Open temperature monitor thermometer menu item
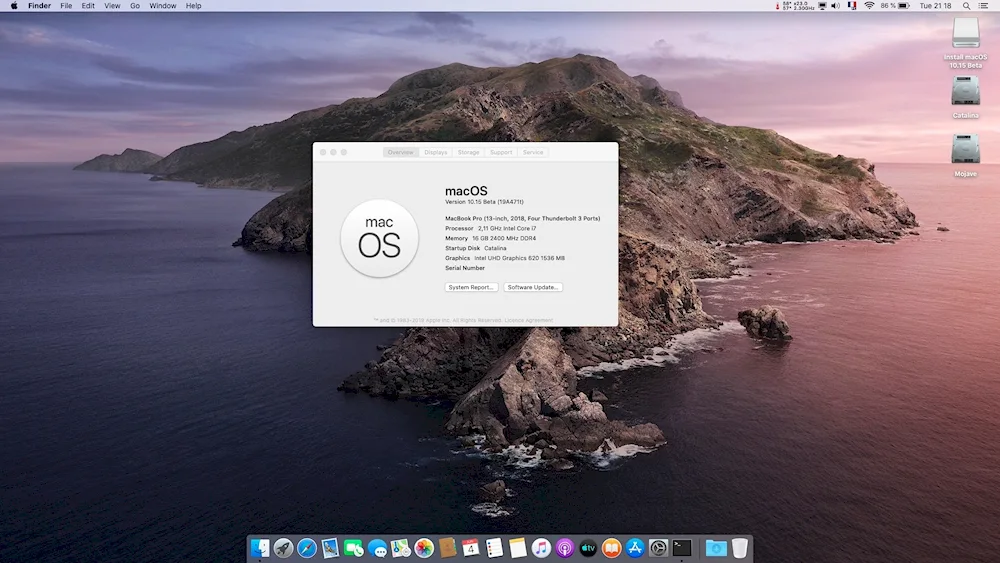Screen dimensions: 1000x563 point(795,6)
